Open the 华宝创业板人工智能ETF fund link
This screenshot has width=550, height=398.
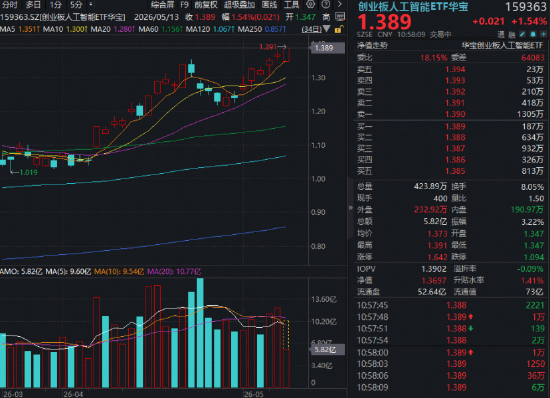click(x=502, y=46)
